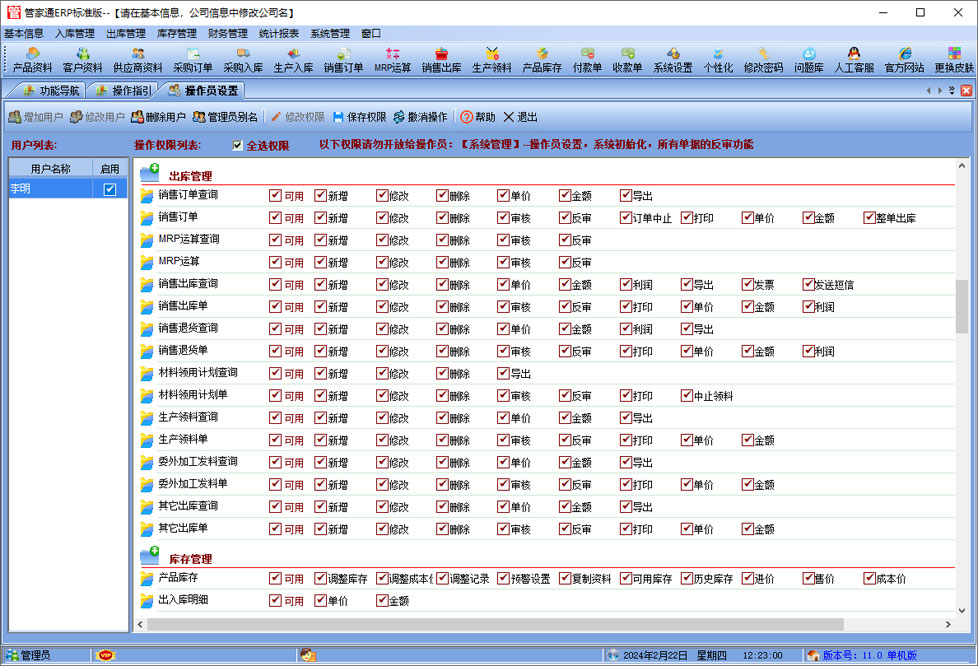Click the 删除用户 button
Image resolution: width=978 pixels, height=666 pixels.
tap(158, 117)
